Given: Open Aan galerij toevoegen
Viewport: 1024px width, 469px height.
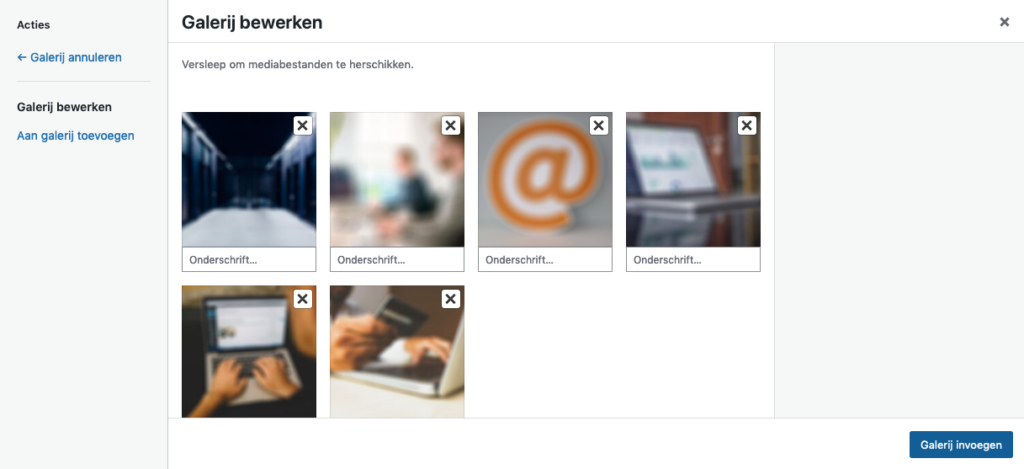Looking at the screenshot, I should [76, 136].
